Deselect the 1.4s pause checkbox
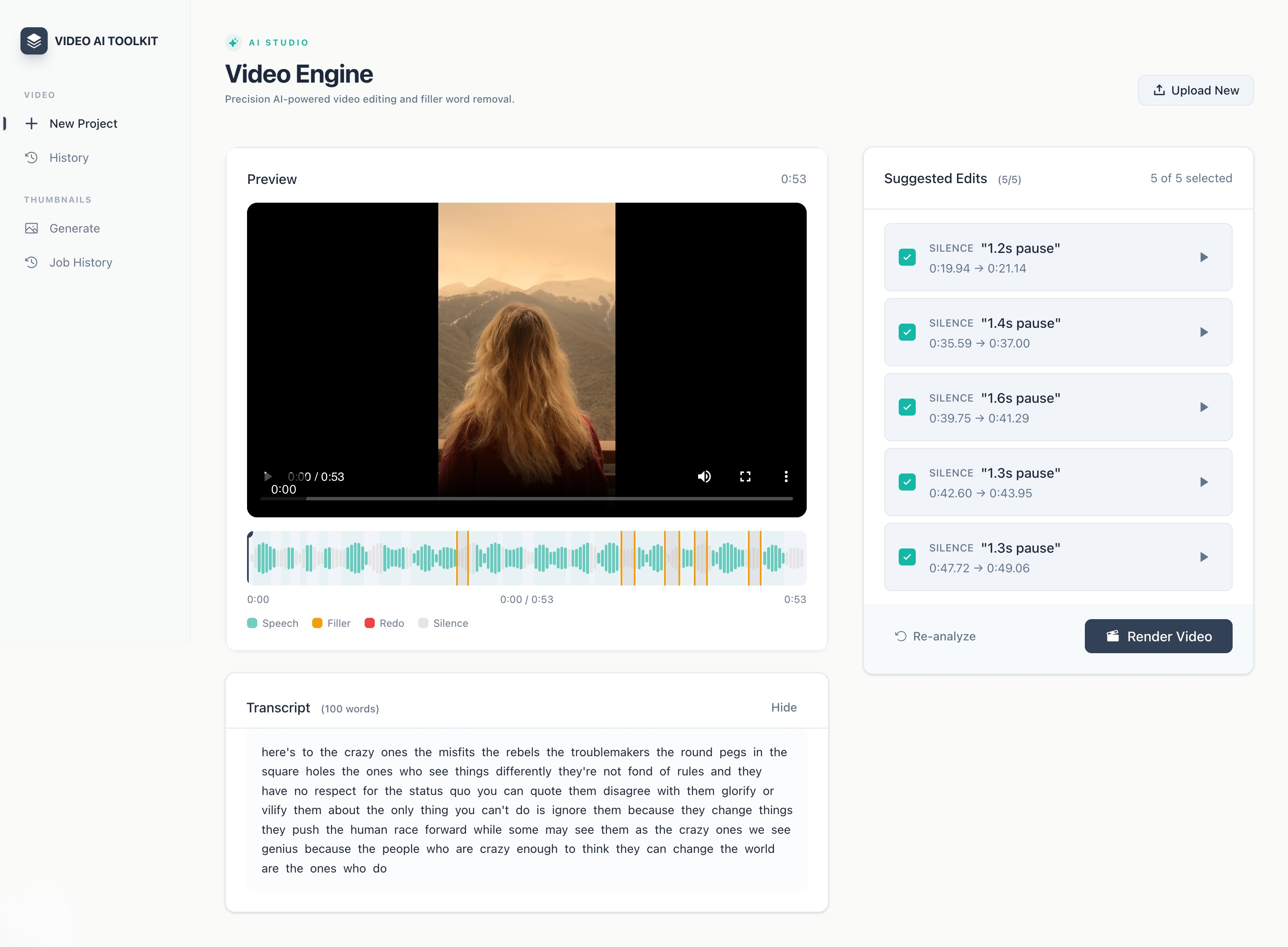This screenshot has width=1288, height=947. point(907,333)
